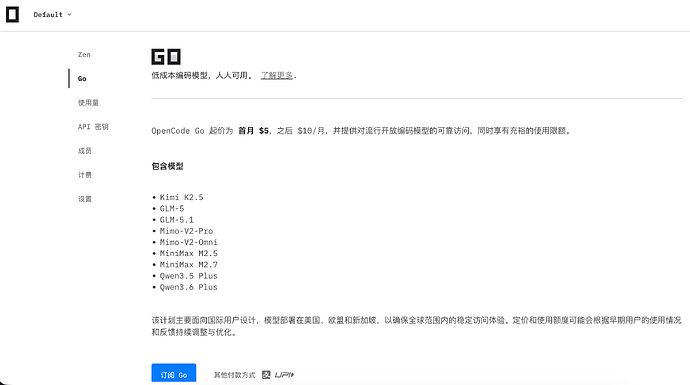
Task: Click the 了解更多 link
Action: pos(276,75)
